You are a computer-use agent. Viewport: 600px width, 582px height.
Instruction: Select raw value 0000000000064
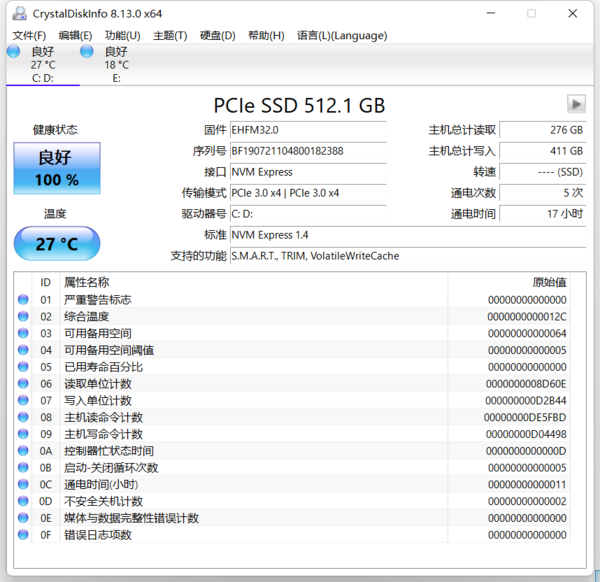(527, 333)
